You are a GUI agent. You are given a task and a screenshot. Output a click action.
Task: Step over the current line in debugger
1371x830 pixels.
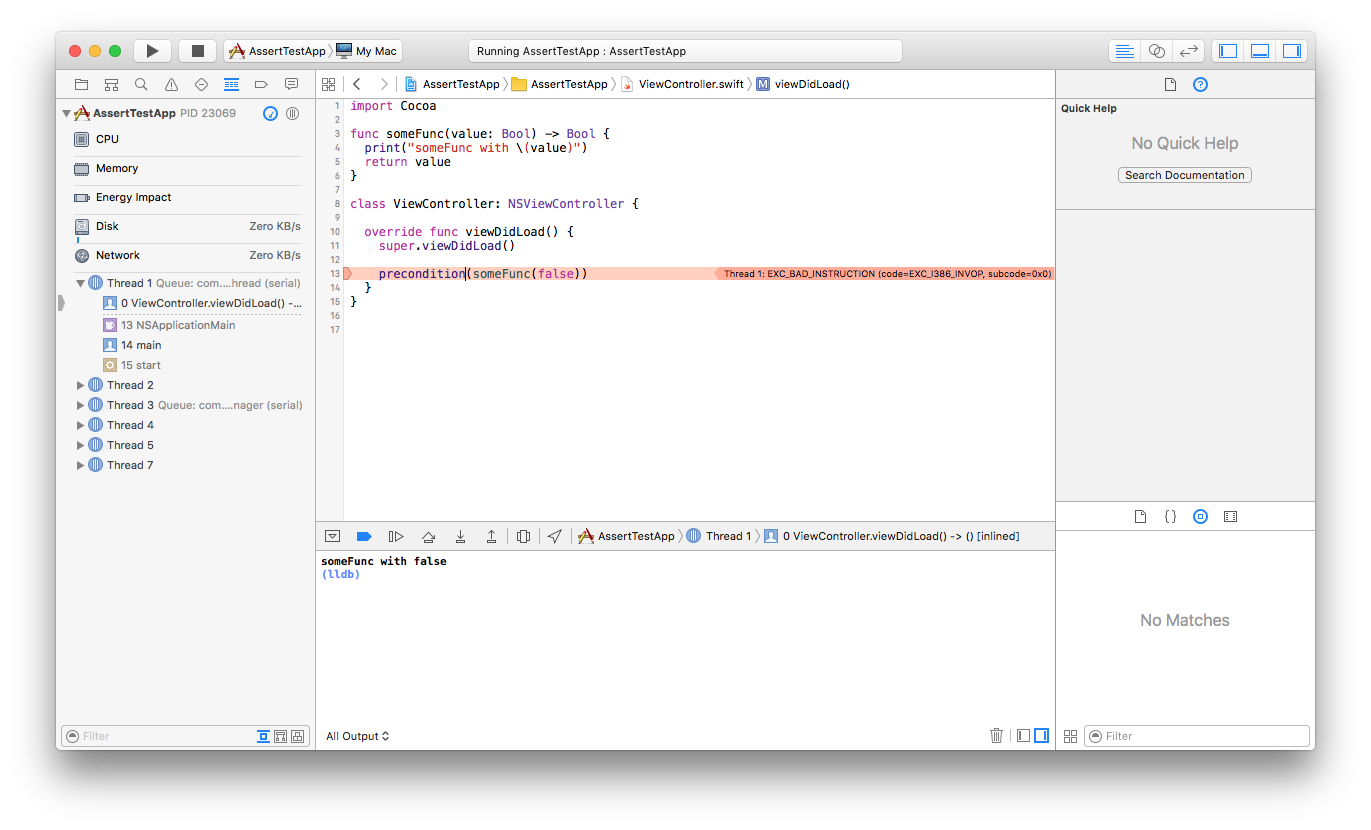pyautogui.click(x=428, y=536)
